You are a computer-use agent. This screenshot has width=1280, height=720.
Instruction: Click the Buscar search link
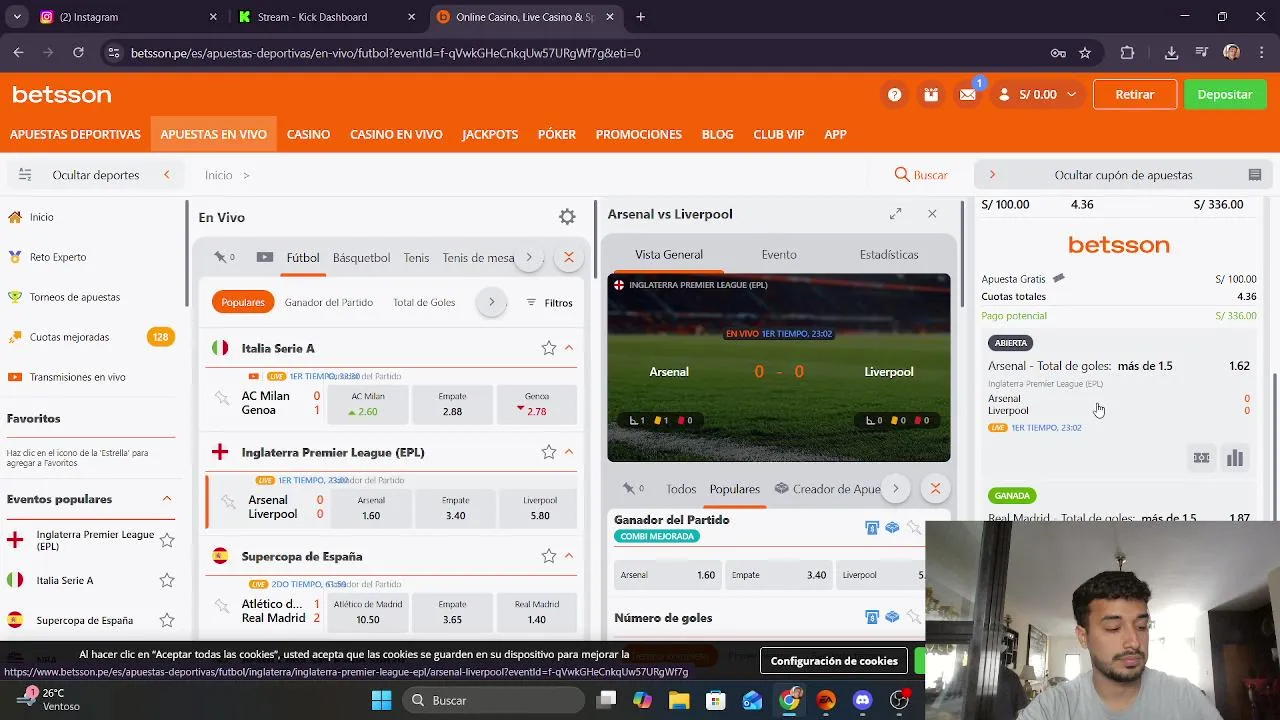pos(921,175)
